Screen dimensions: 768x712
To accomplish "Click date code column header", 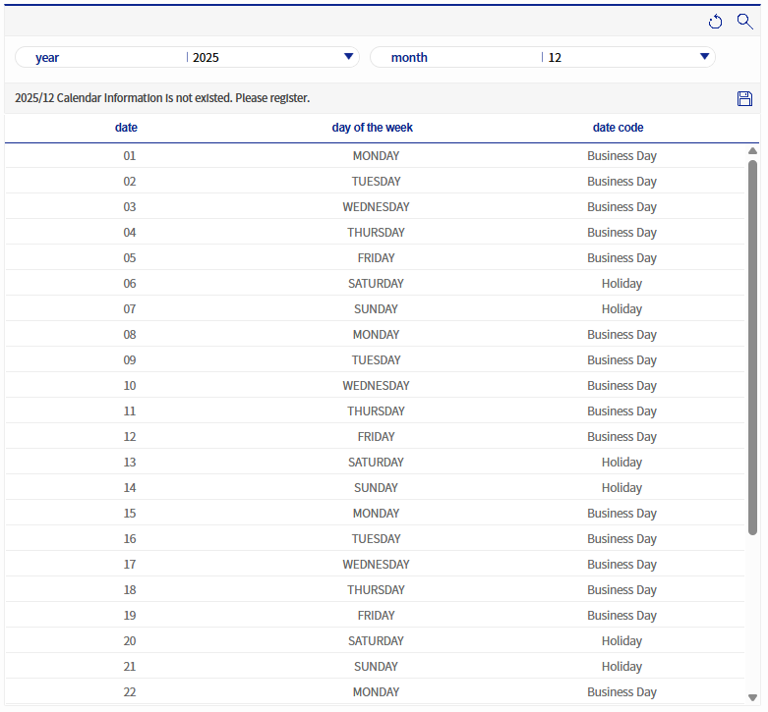I will (x=618, y=128).
